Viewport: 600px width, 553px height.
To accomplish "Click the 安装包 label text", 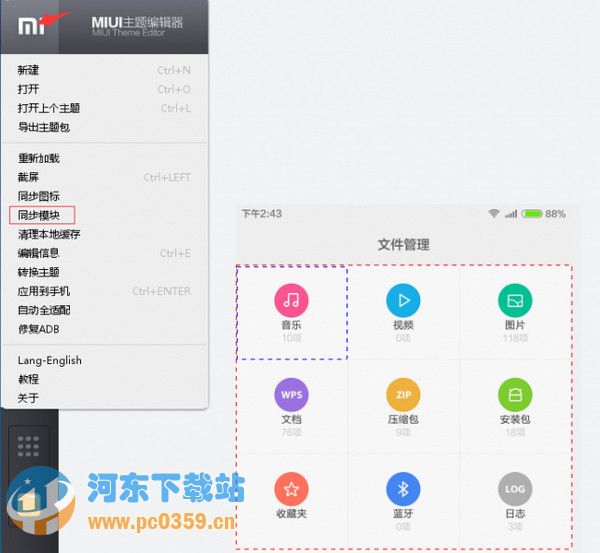I will 515,419.
